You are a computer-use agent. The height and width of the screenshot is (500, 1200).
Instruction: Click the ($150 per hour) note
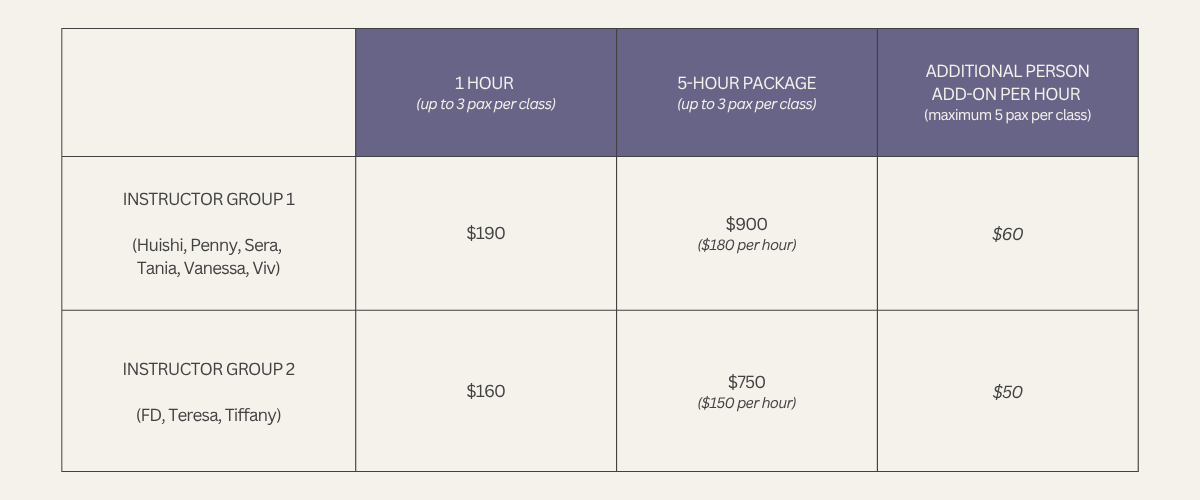[747, 403]
